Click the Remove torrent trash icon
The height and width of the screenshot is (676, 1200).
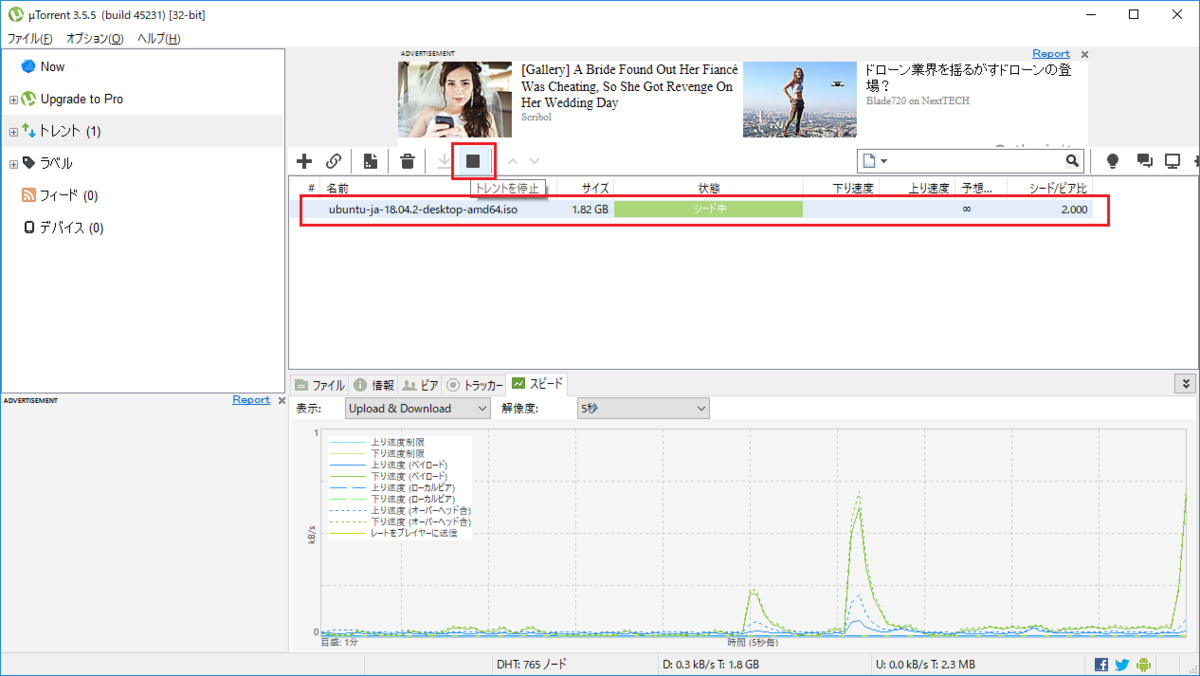click(408, 161)
